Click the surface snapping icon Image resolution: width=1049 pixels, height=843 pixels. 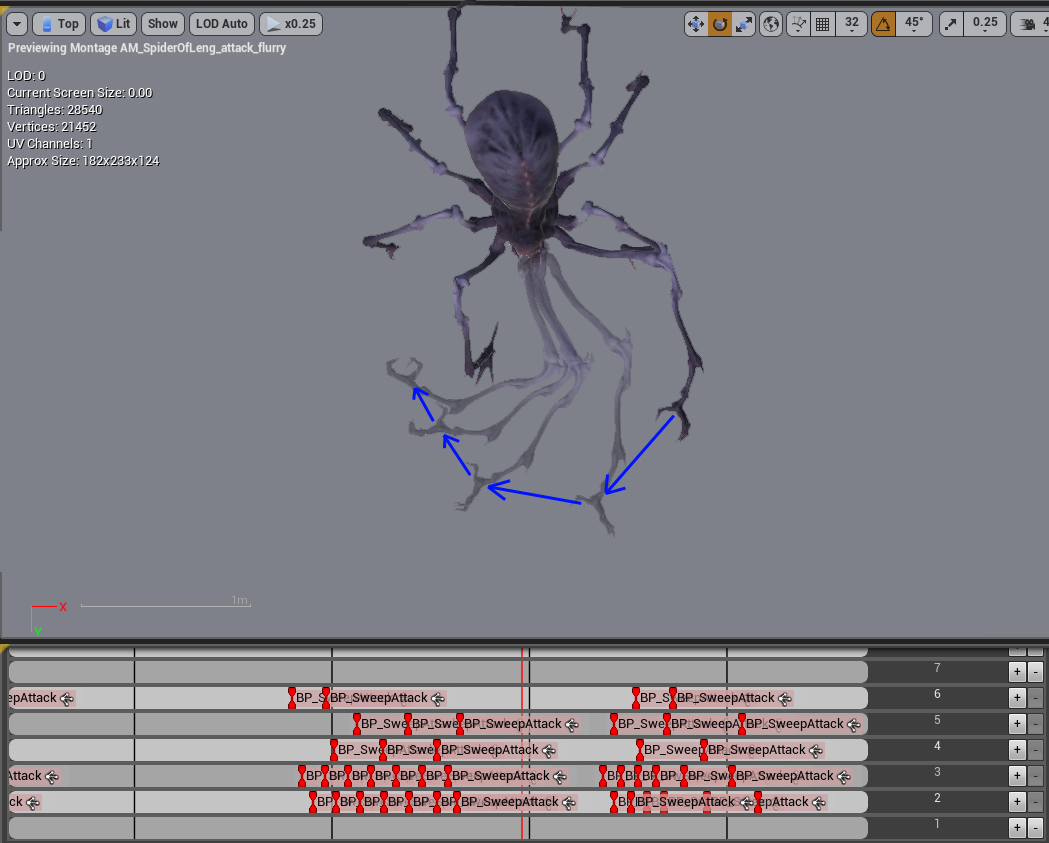[798, 24]
